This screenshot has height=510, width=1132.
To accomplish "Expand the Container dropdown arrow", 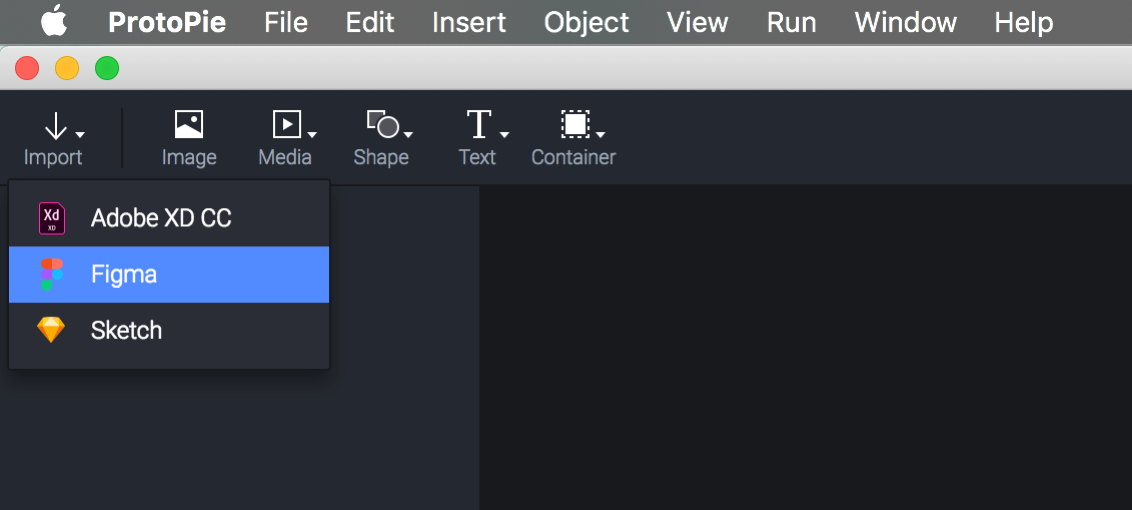I will (x=600, y=134).
